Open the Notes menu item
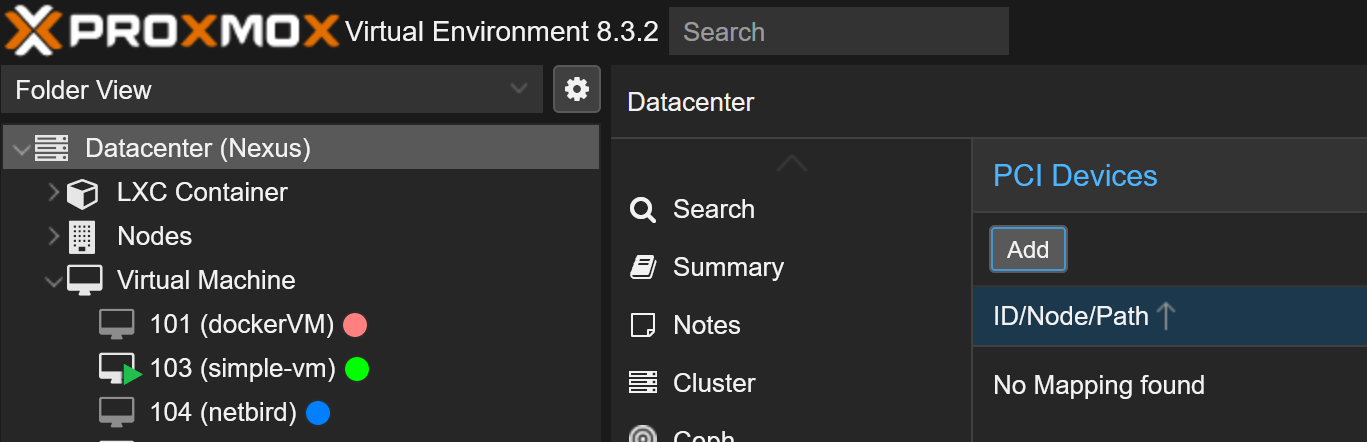1367x442 pixels. (x=706, y=326)
